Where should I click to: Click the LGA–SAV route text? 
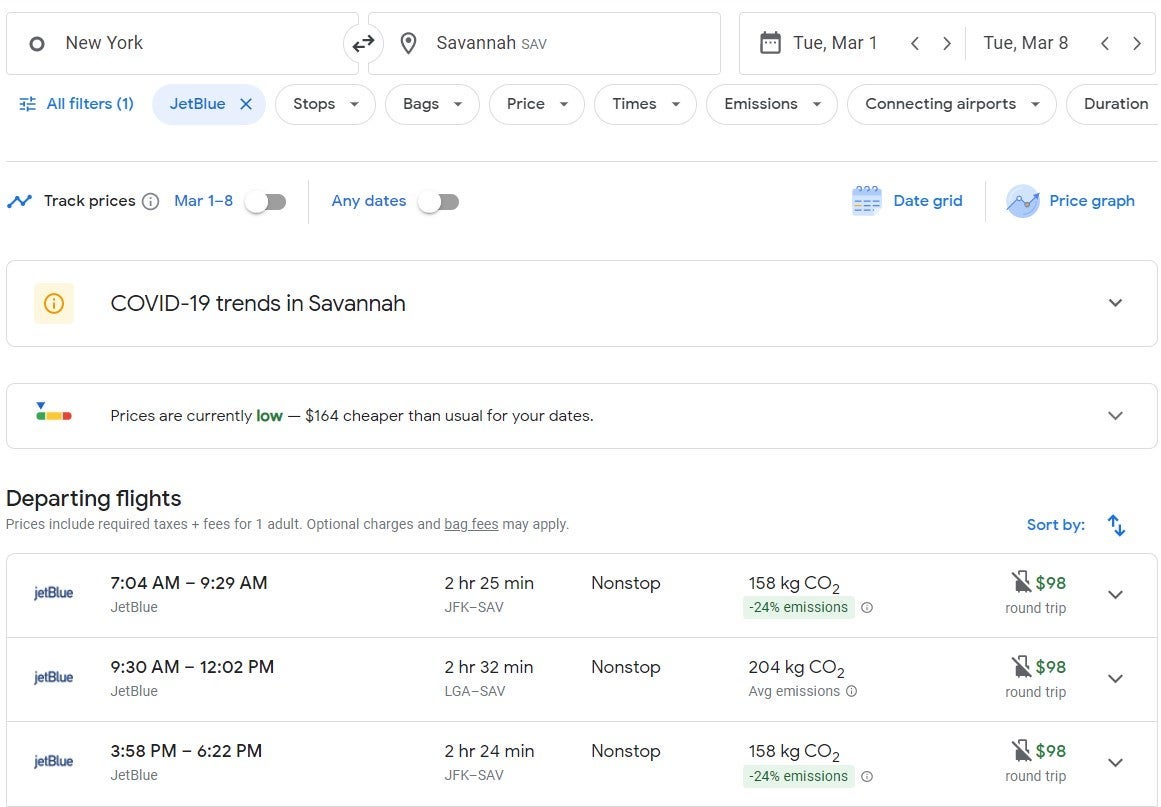pos(475,692)
